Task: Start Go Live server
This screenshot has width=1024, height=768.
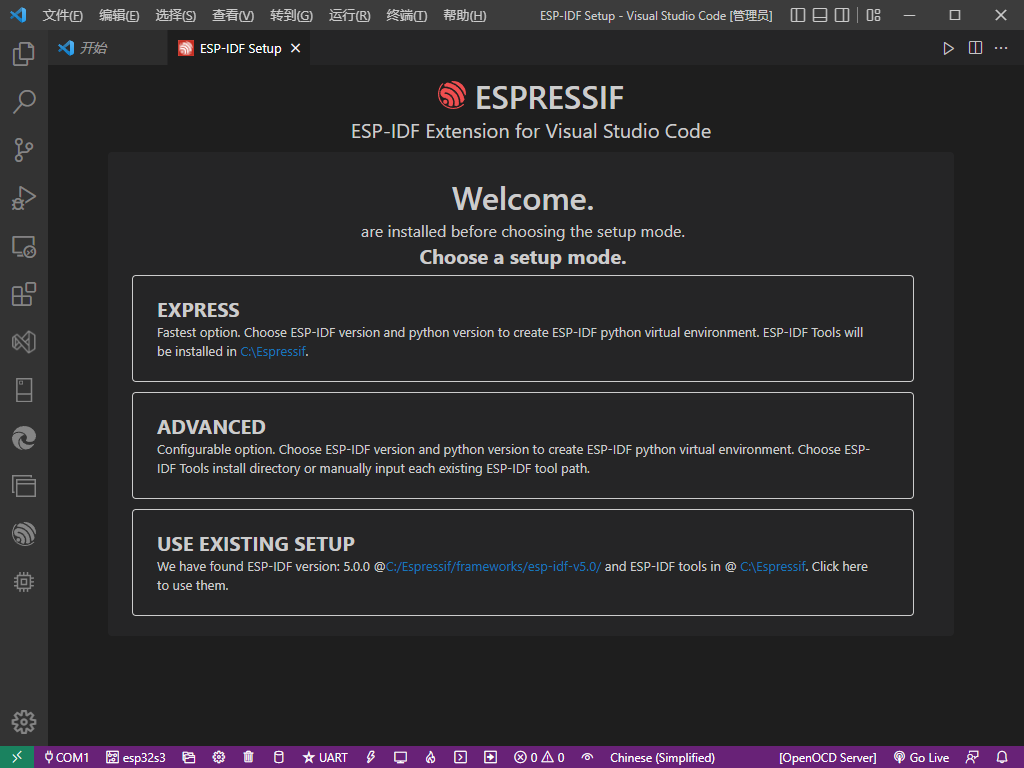Action: pos(921,758)
